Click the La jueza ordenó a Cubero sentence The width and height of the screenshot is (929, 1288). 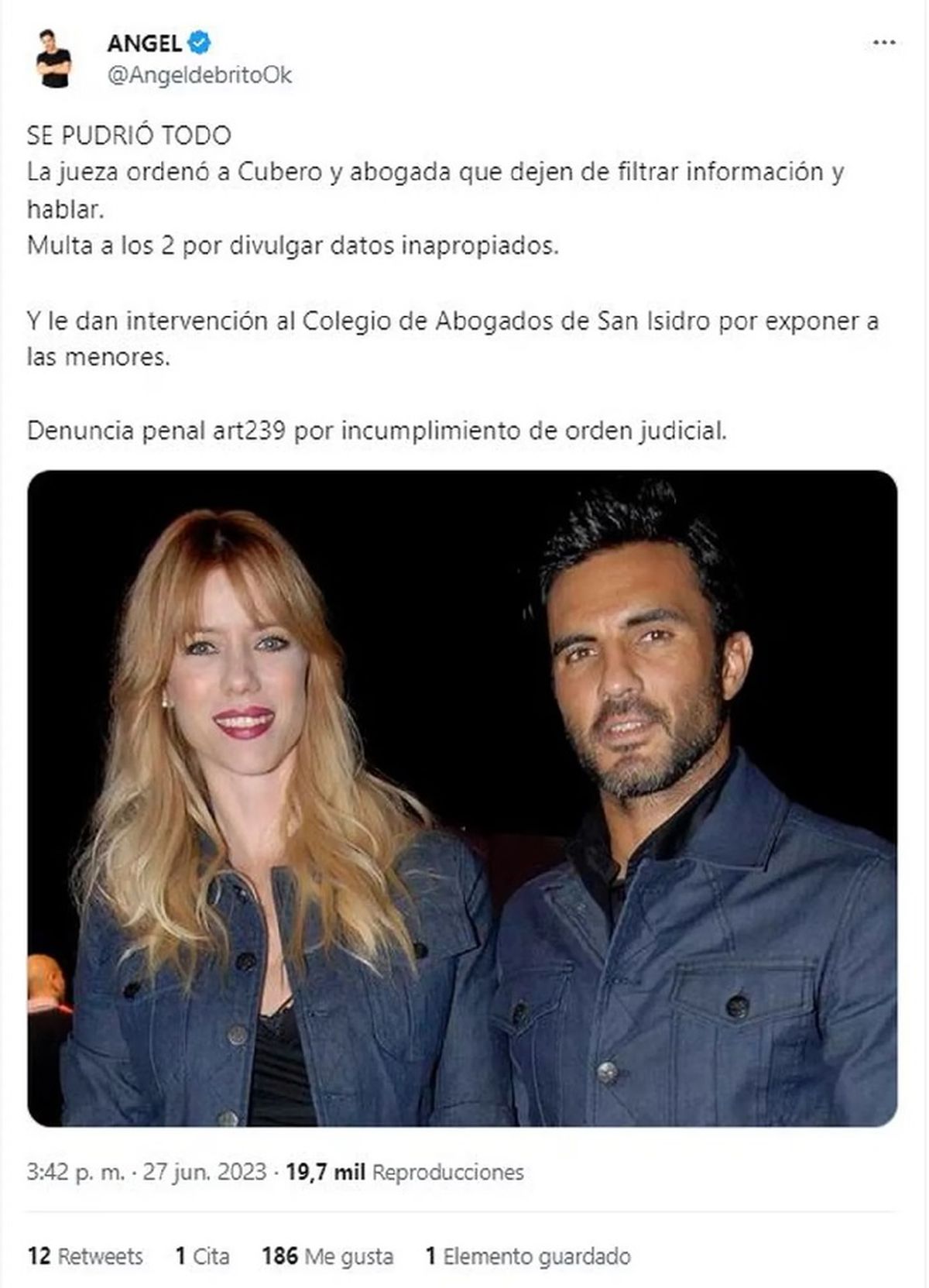[435, 190]
